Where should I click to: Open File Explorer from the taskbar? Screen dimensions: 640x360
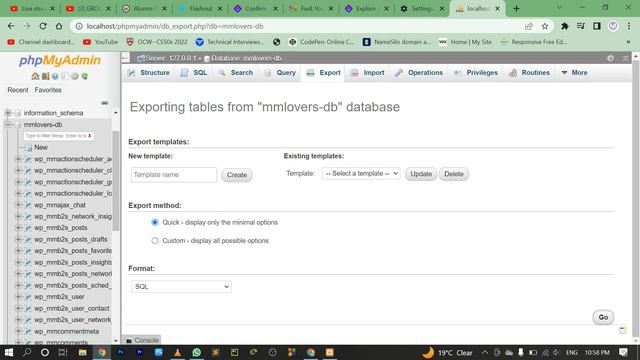[82, 352]
